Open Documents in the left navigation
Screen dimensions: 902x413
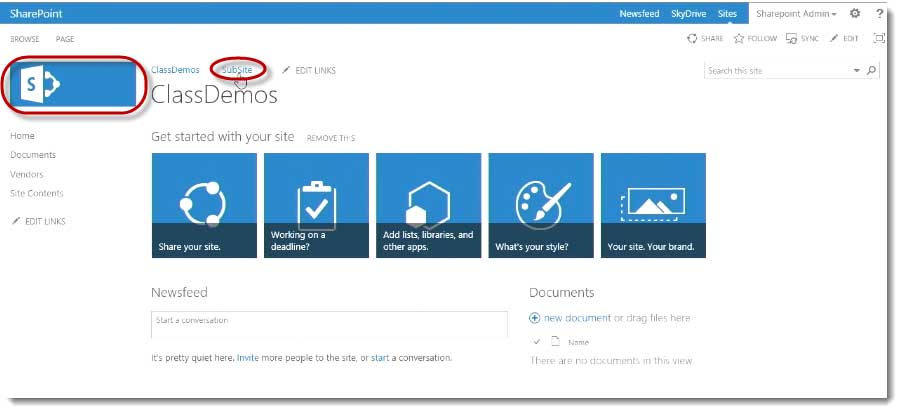point(33,155)
